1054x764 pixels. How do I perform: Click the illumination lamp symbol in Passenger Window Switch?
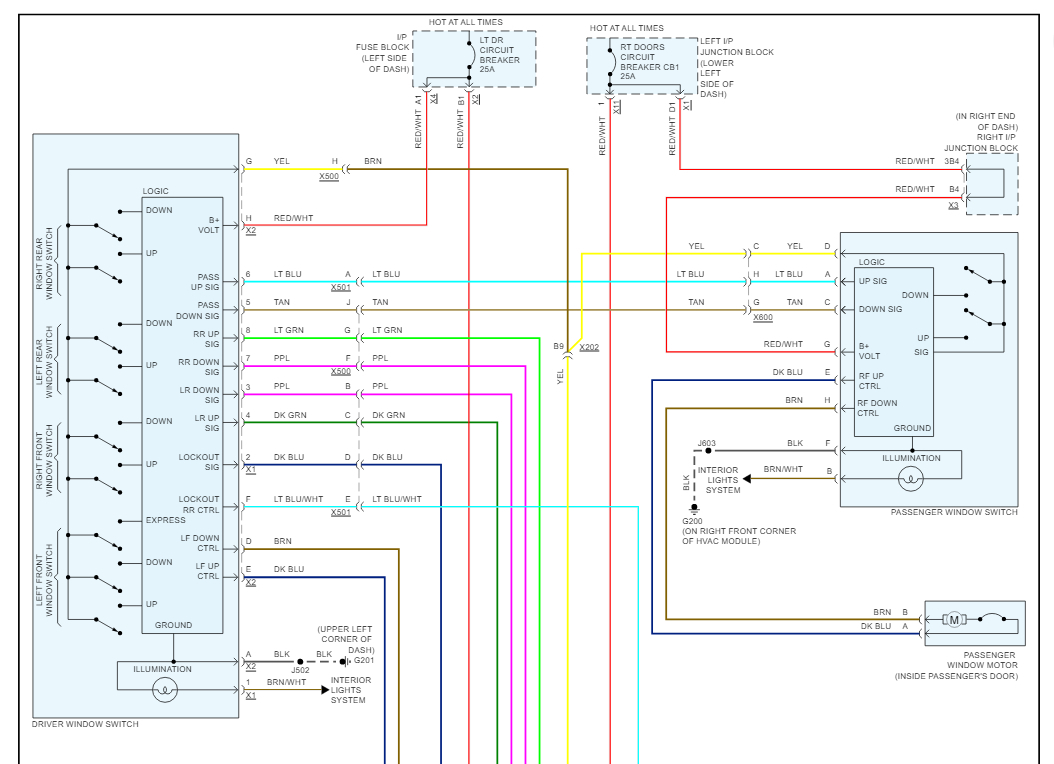(x=911, y=479)
